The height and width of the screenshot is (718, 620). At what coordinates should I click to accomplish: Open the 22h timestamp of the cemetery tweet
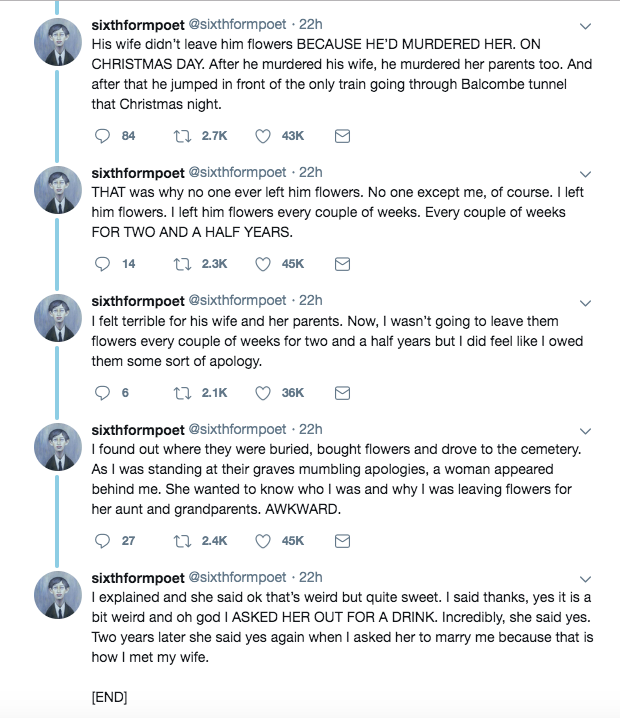(x=310, y=430)
